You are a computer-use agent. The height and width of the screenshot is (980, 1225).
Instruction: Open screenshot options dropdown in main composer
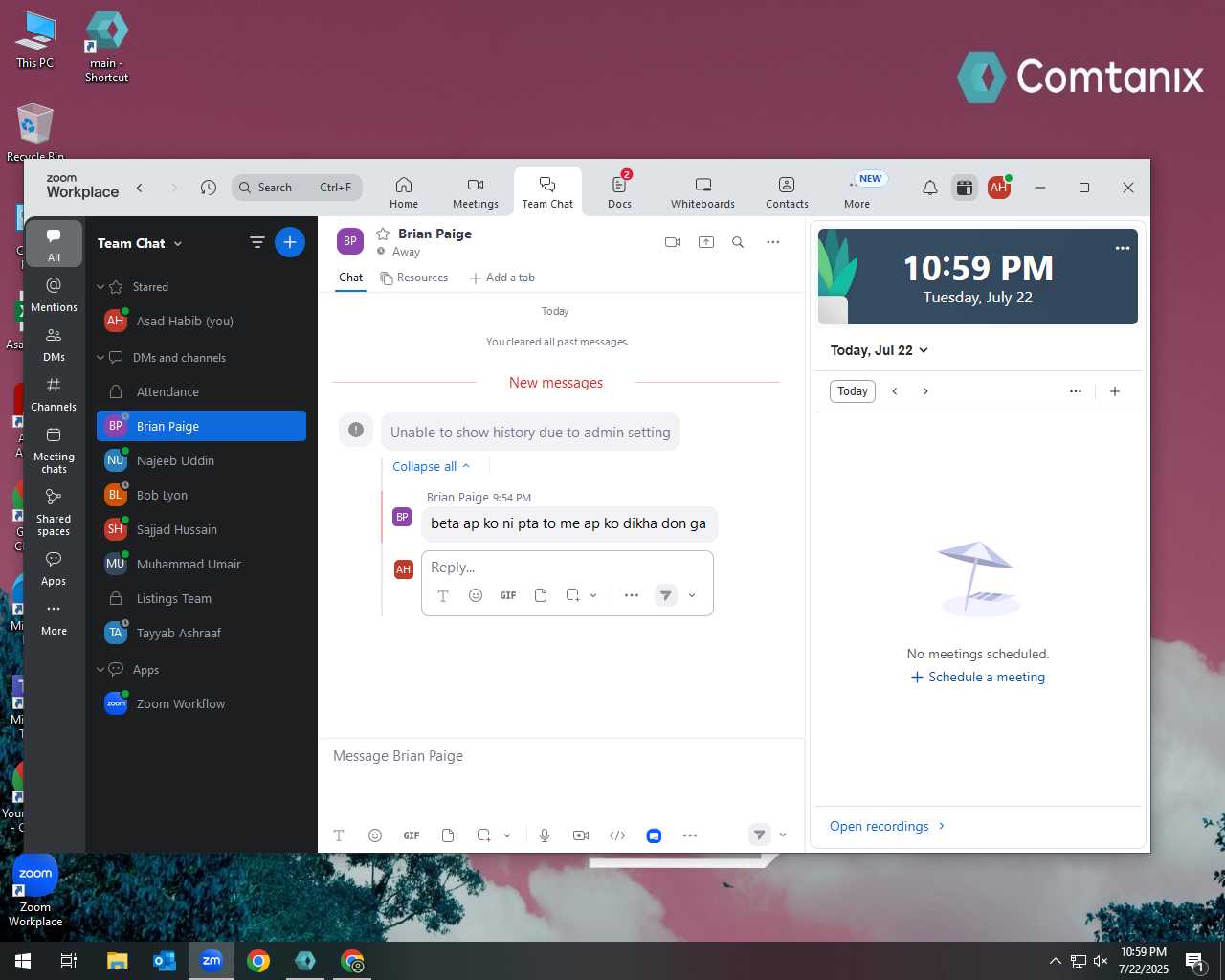(x=507, y=835)
